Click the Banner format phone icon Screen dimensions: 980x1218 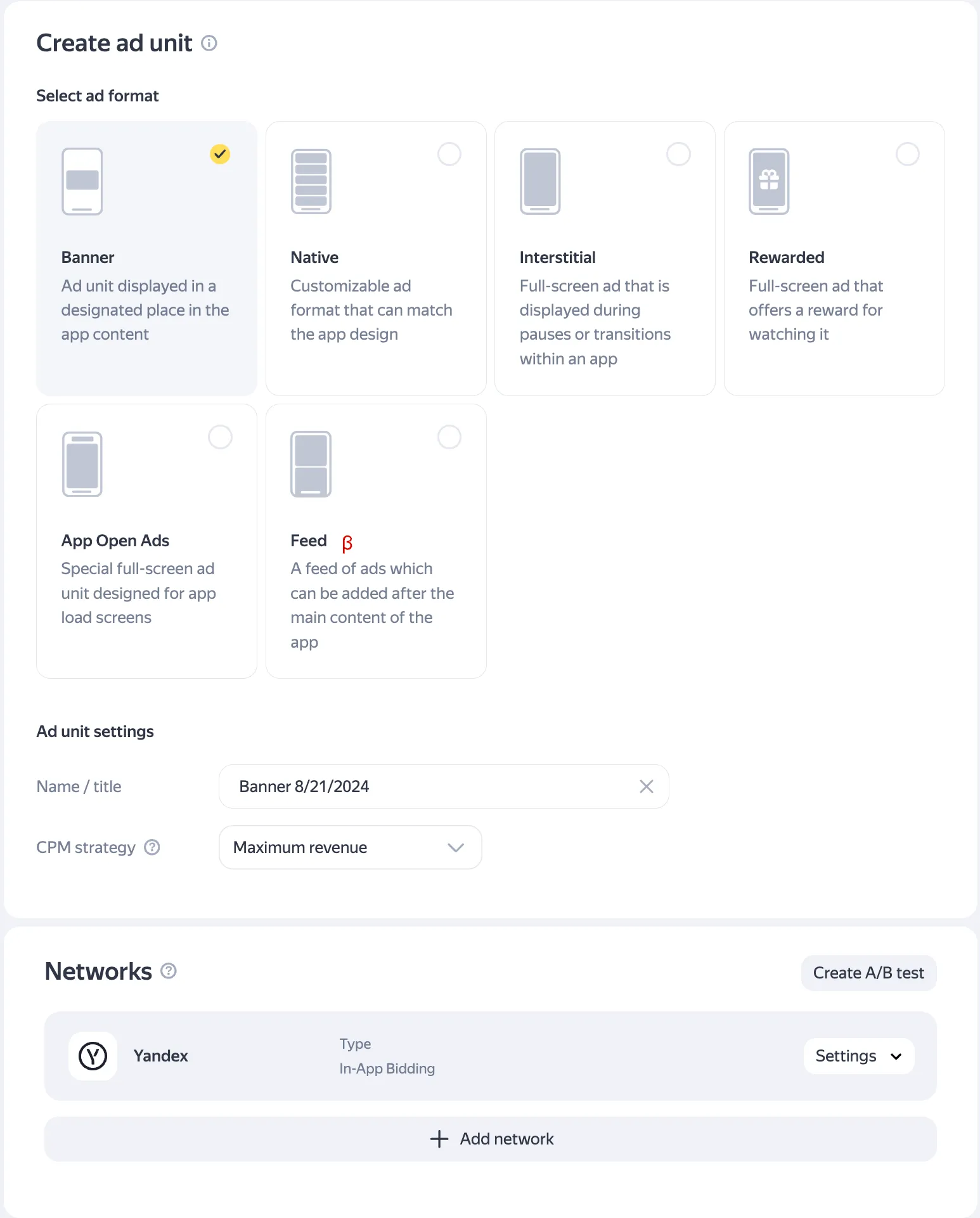pyautogui.click(x=82, y=182)
